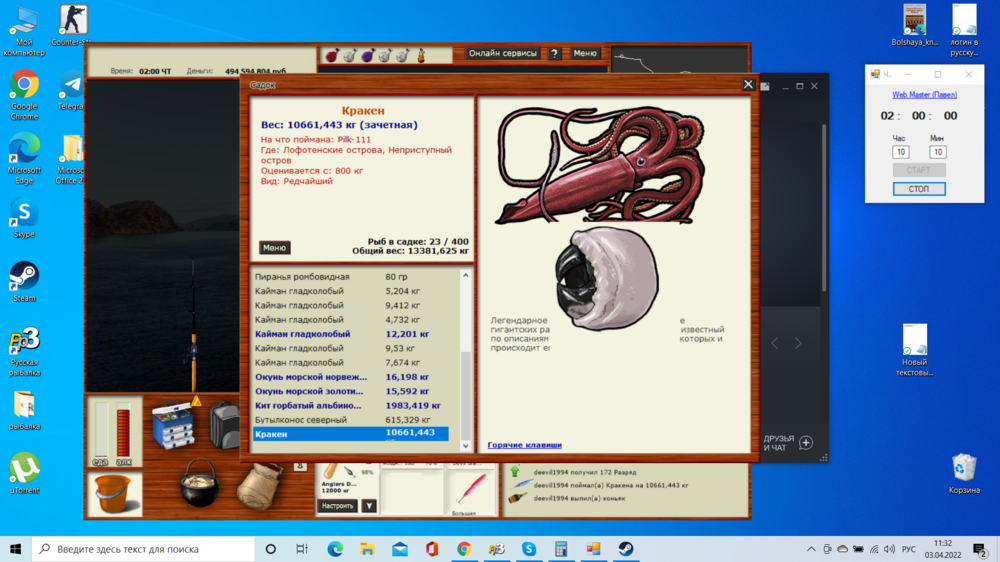Open Steam desktop shortcut

point(24,281)
